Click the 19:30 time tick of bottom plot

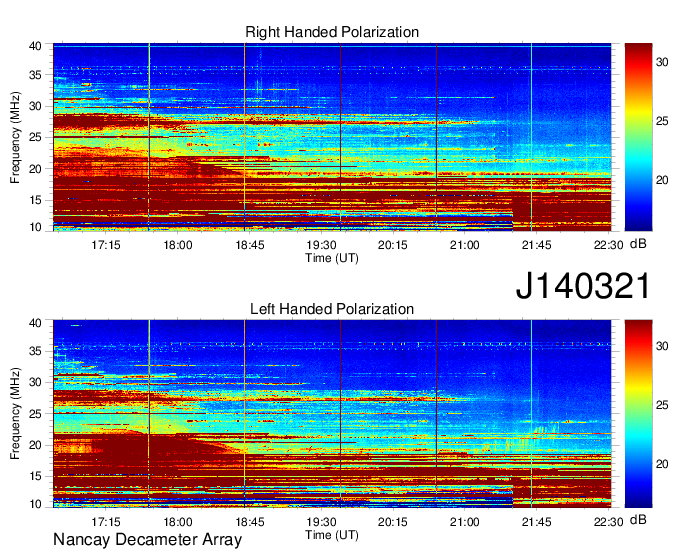coord(321,522)
